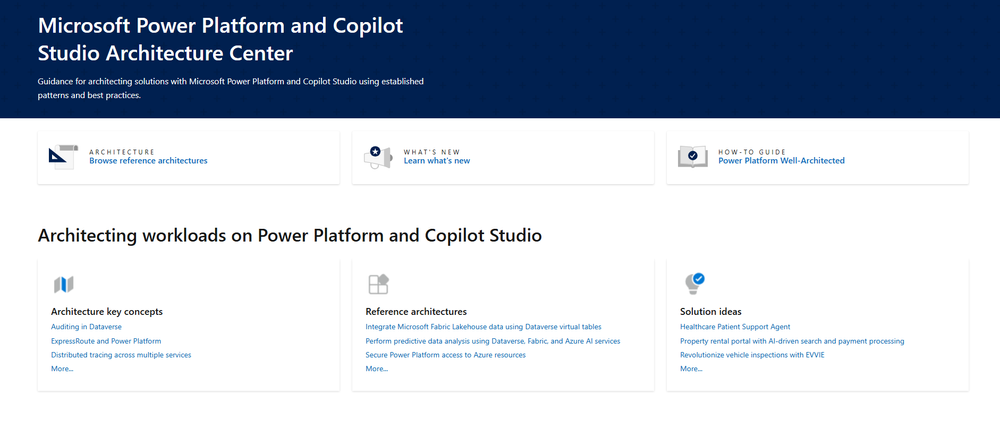The image size is (1000, 439).
Task: Click More under Architecture key concepts
Action: [x=62, y=369]
